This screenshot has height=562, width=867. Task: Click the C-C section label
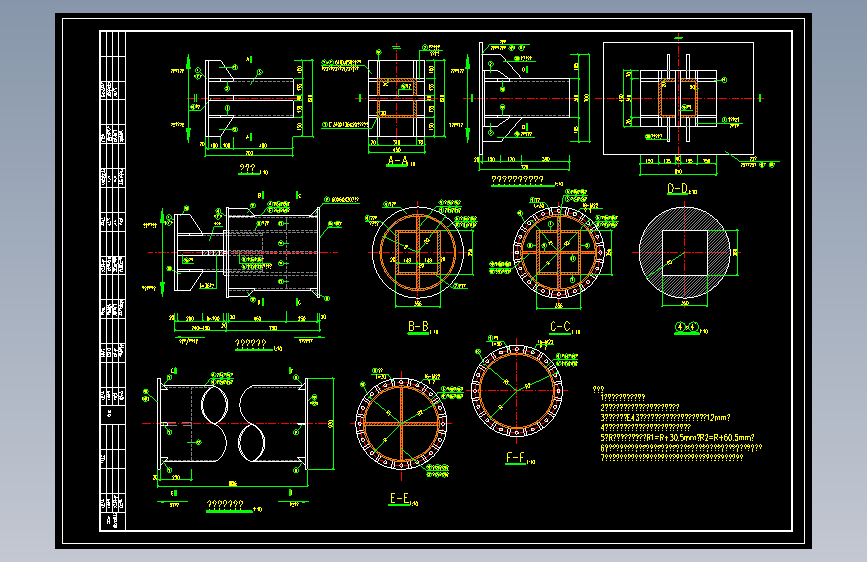[561, 327]
